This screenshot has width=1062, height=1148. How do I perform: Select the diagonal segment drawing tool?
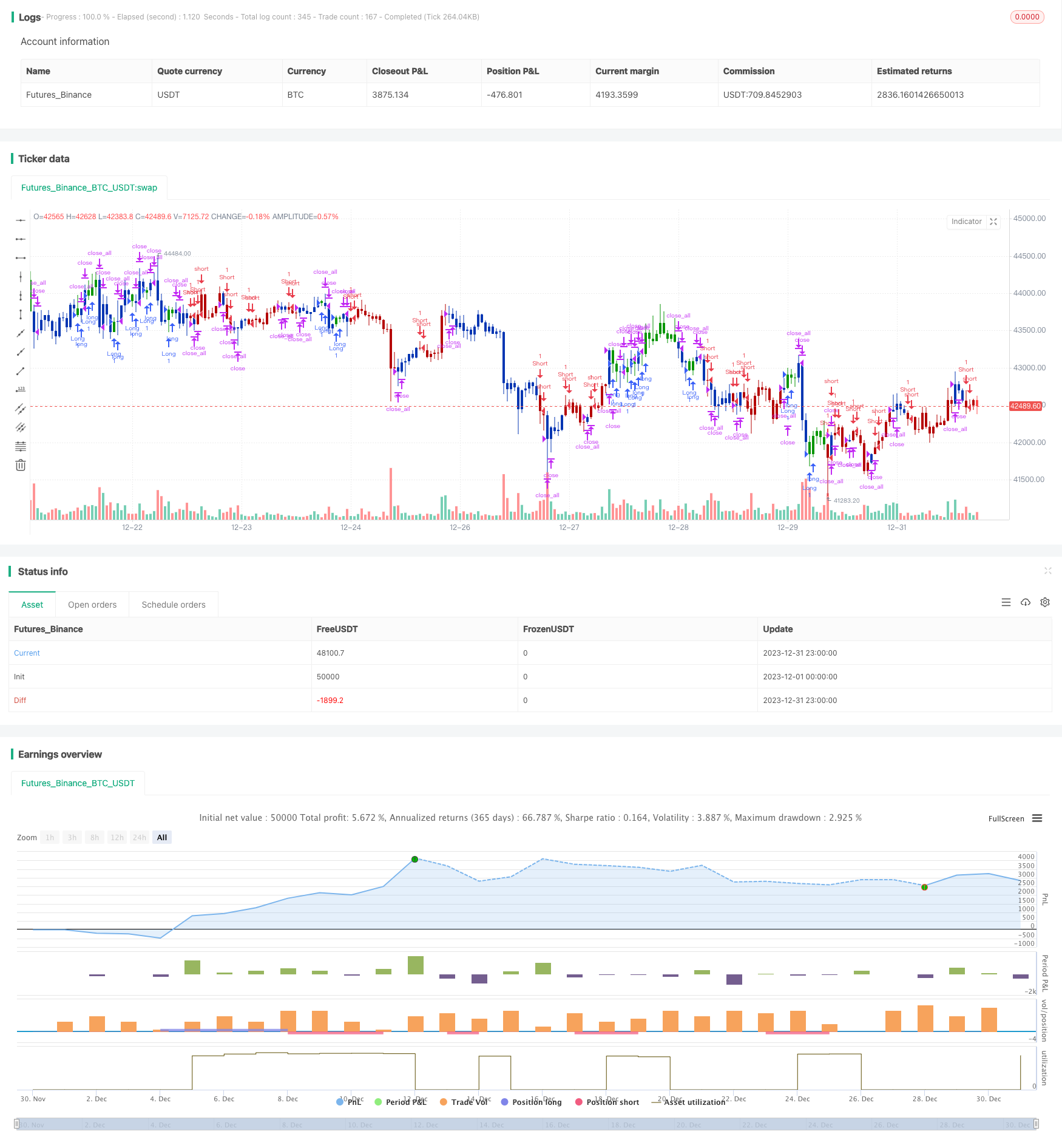coord(21,371)
